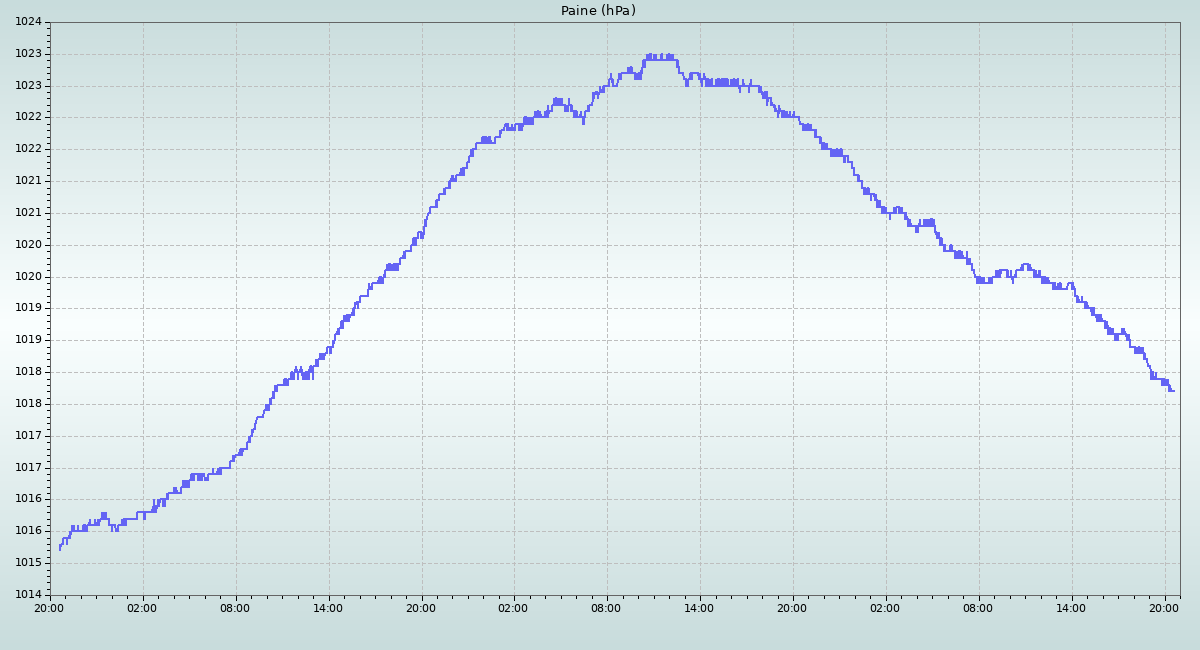Click the rightmost 20:00 time label
1200x650 pixels.
[x=1164, y=607]
